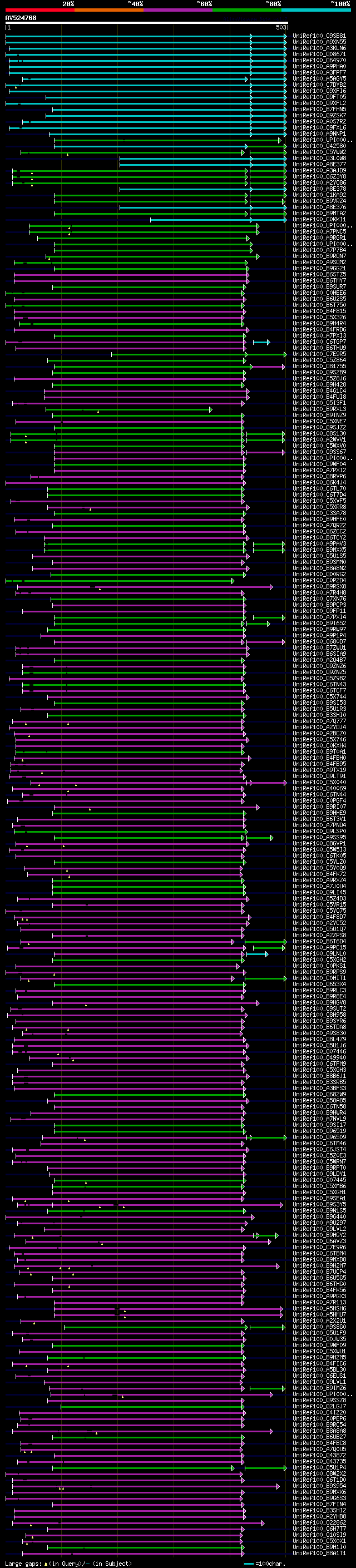Click purple right segment in UniRef100_O81755 row
The height and width of the screenshot is (1568, 356).
[267, 367]
